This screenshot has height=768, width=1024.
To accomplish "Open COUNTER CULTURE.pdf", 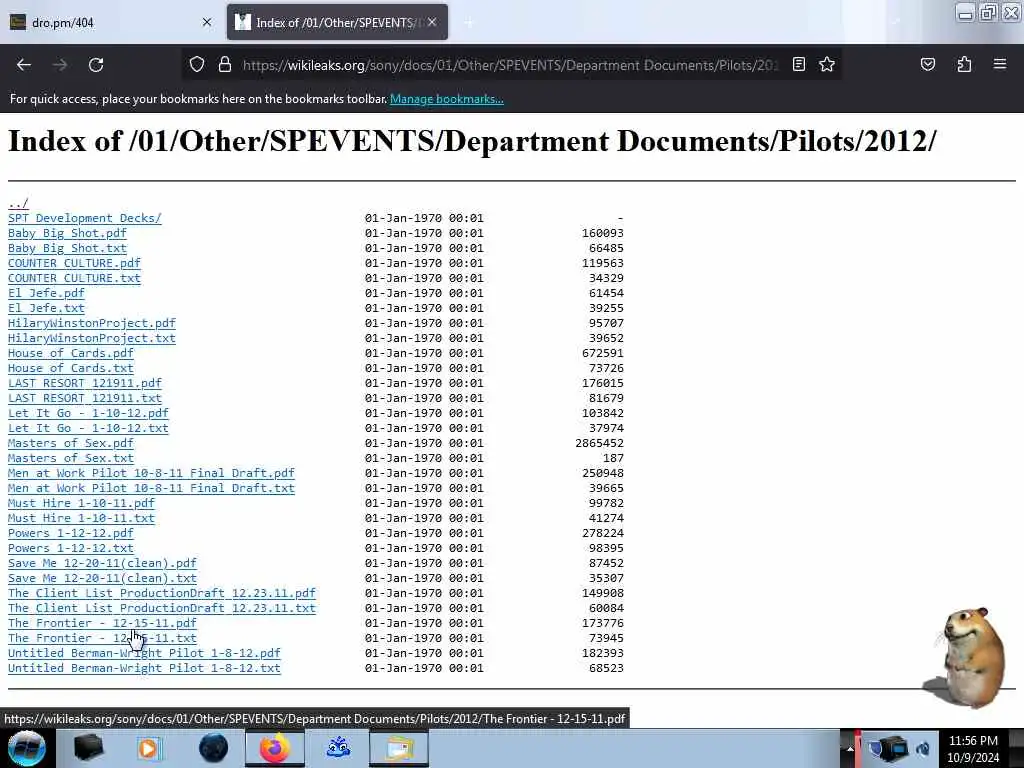I will tap(74, 263).
